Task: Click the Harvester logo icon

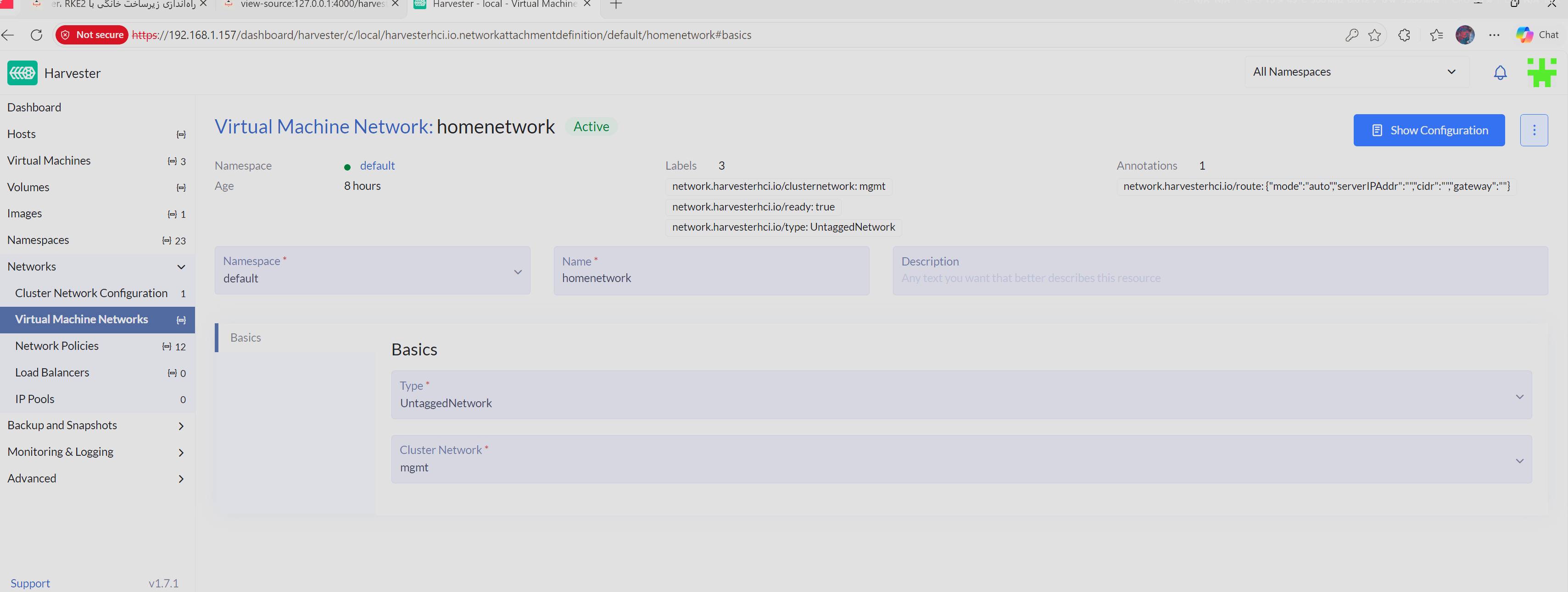Action: click(x=22, y=73)
